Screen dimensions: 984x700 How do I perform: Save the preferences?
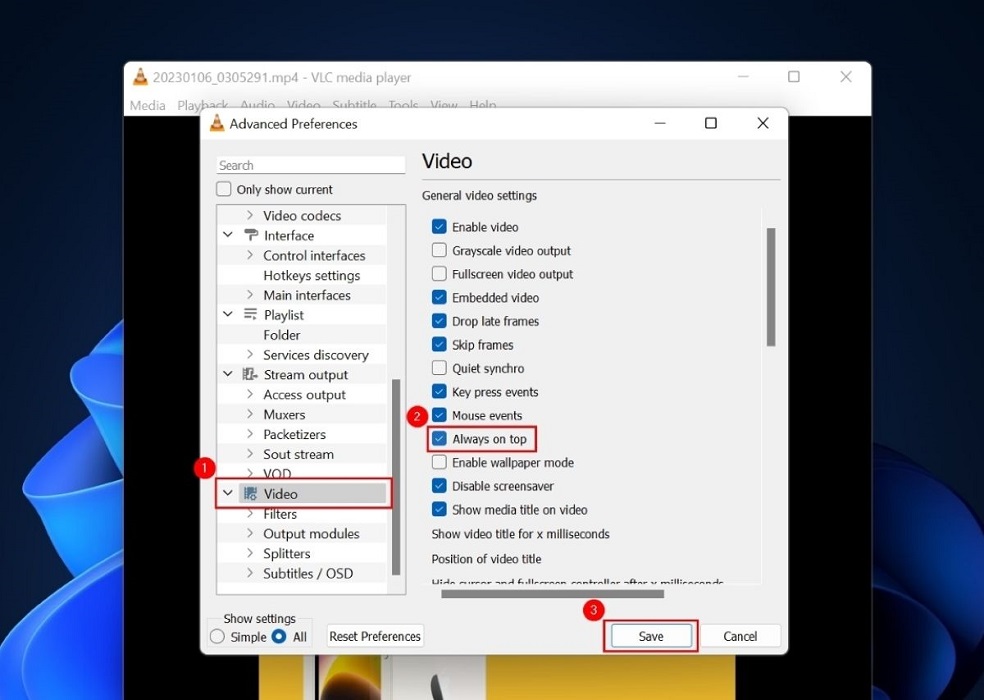tap(650, 636)
